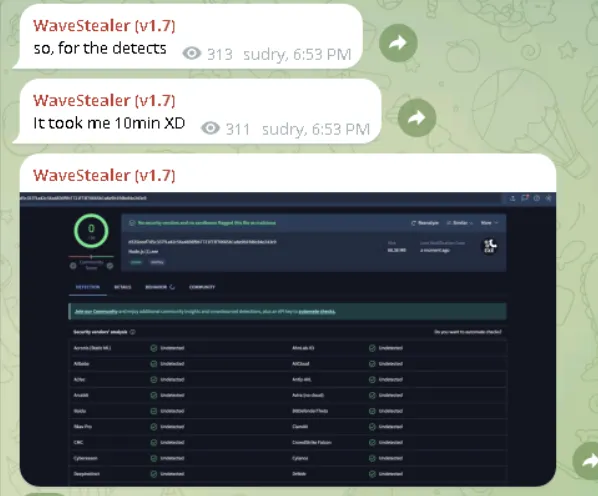The width and height of the screenshot is (598, 496).
Task: Open the Similar dropdown
Action: point(460,223)
